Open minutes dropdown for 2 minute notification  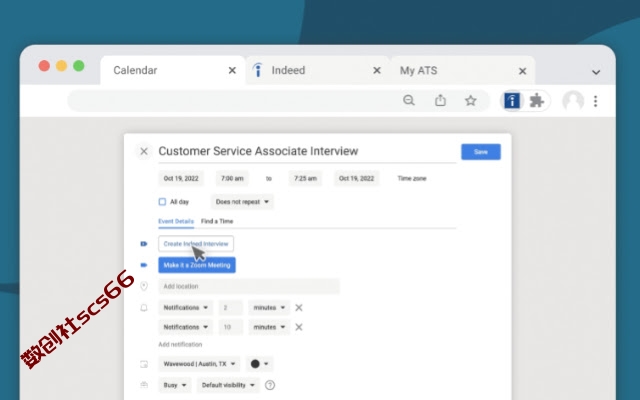(x=269, y=308)
